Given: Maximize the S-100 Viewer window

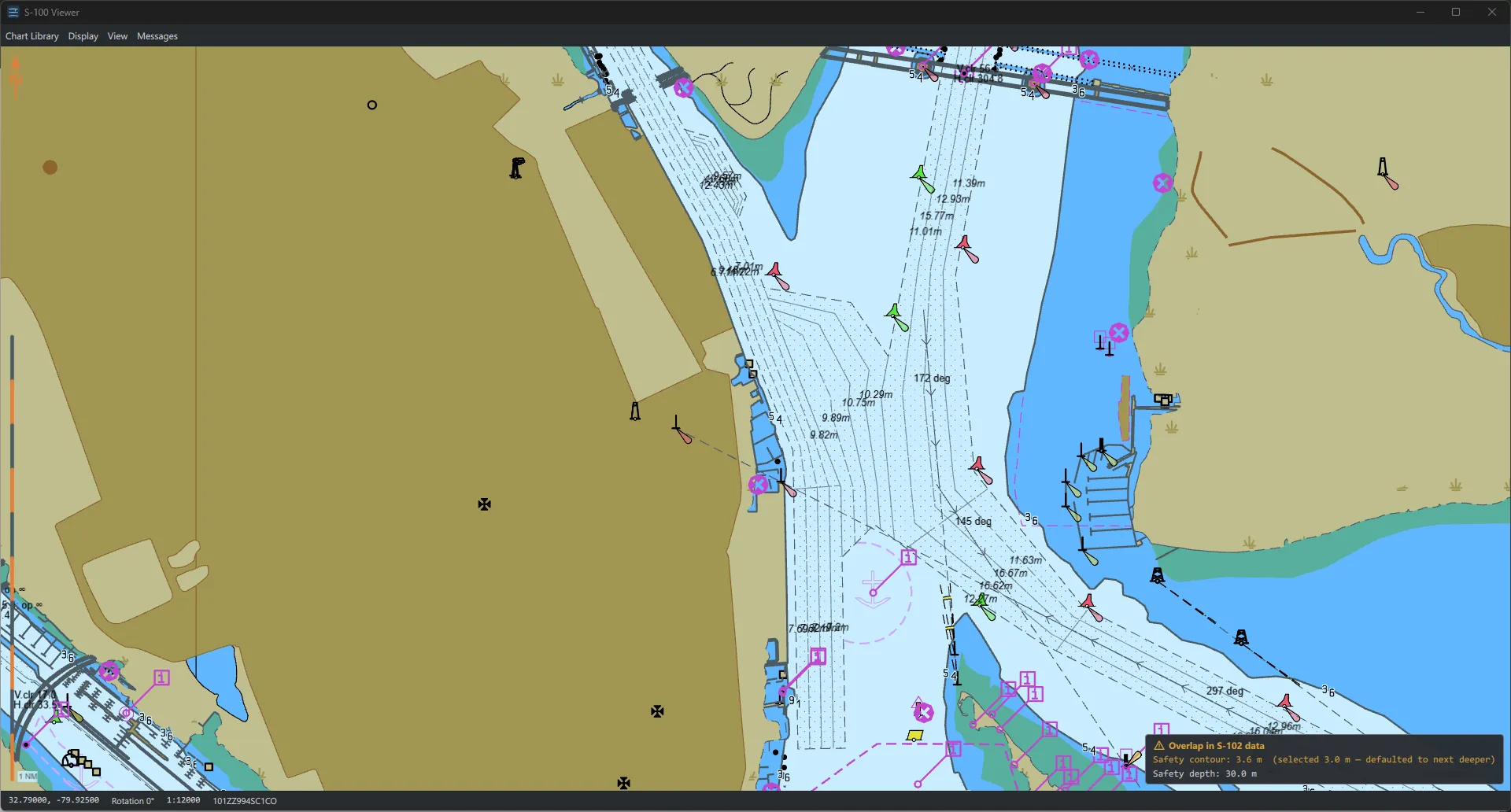Looking at the screenshot, I should [1456, 12].
